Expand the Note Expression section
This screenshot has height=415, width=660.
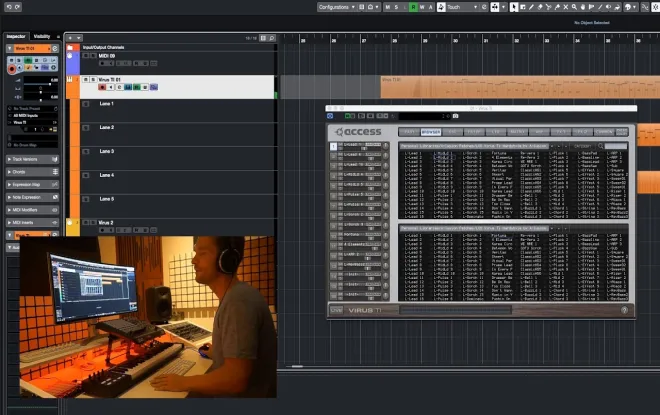tap(32, 197)
